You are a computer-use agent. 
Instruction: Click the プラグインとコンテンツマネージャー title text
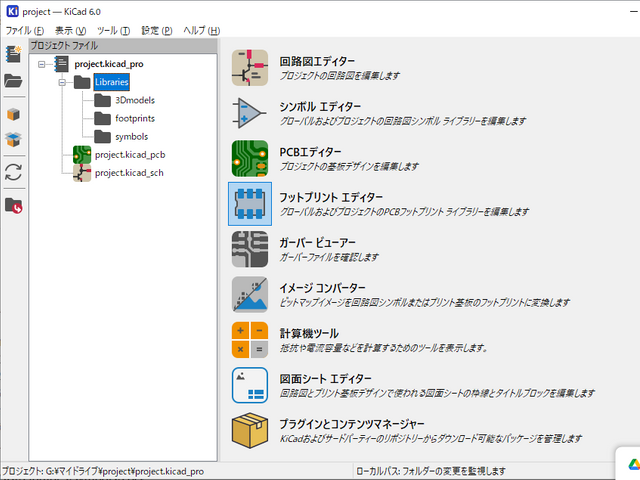coord(352,424)
